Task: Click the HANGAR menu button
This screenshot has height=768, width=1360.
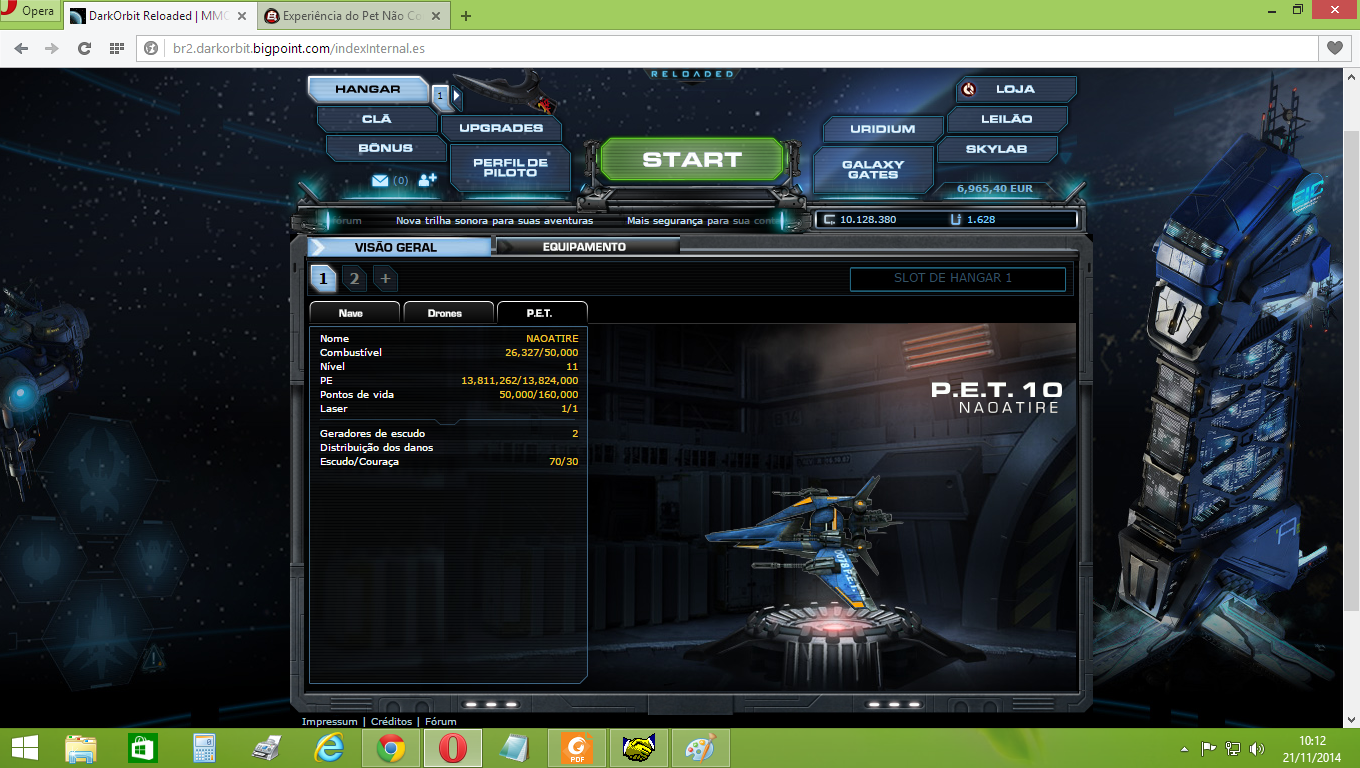Action: (368, 89)
